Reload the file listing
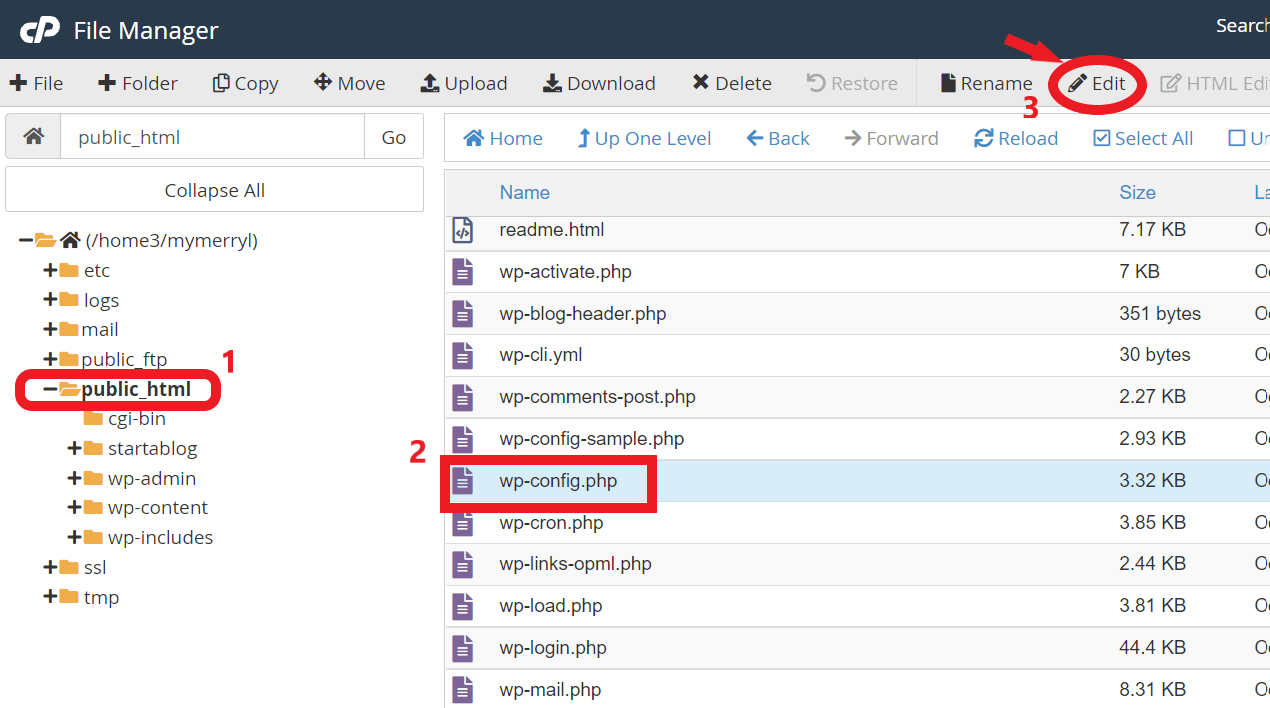1270x708 pixels. (1016, 138)
